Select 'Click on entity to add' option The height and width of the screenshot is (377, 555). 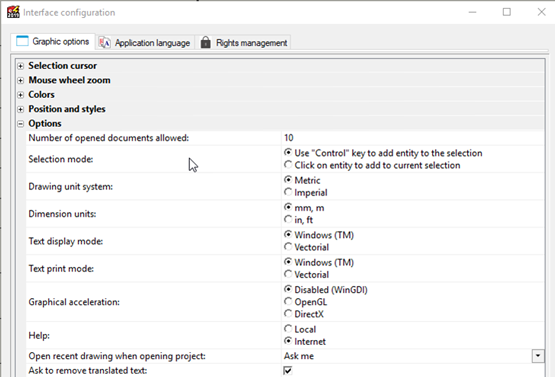click(288, 165)
